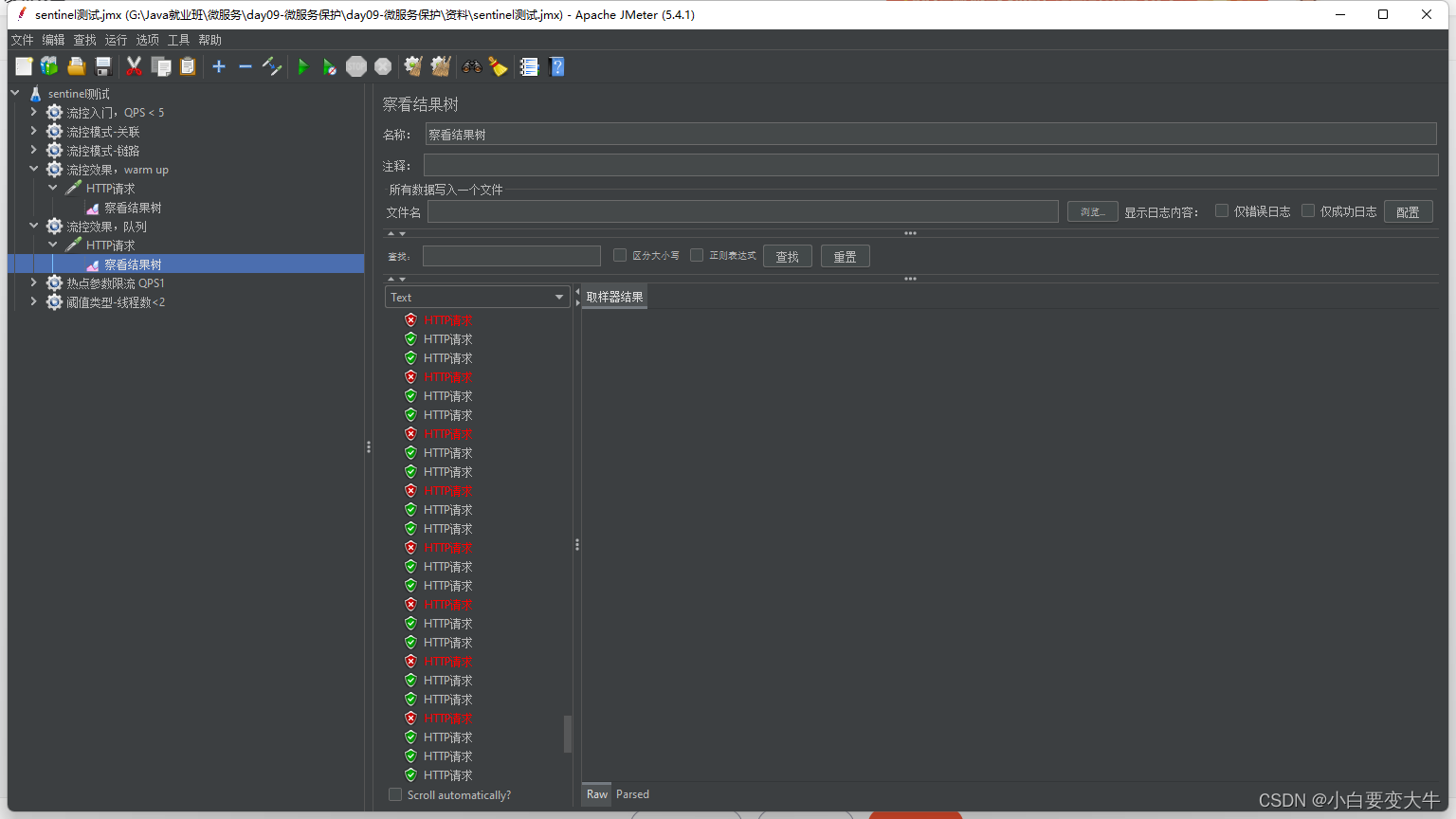The image size is (1456, 819).
Task: Click the sentinel测试 test plan flask icon
Action: (x=35, y=94)
